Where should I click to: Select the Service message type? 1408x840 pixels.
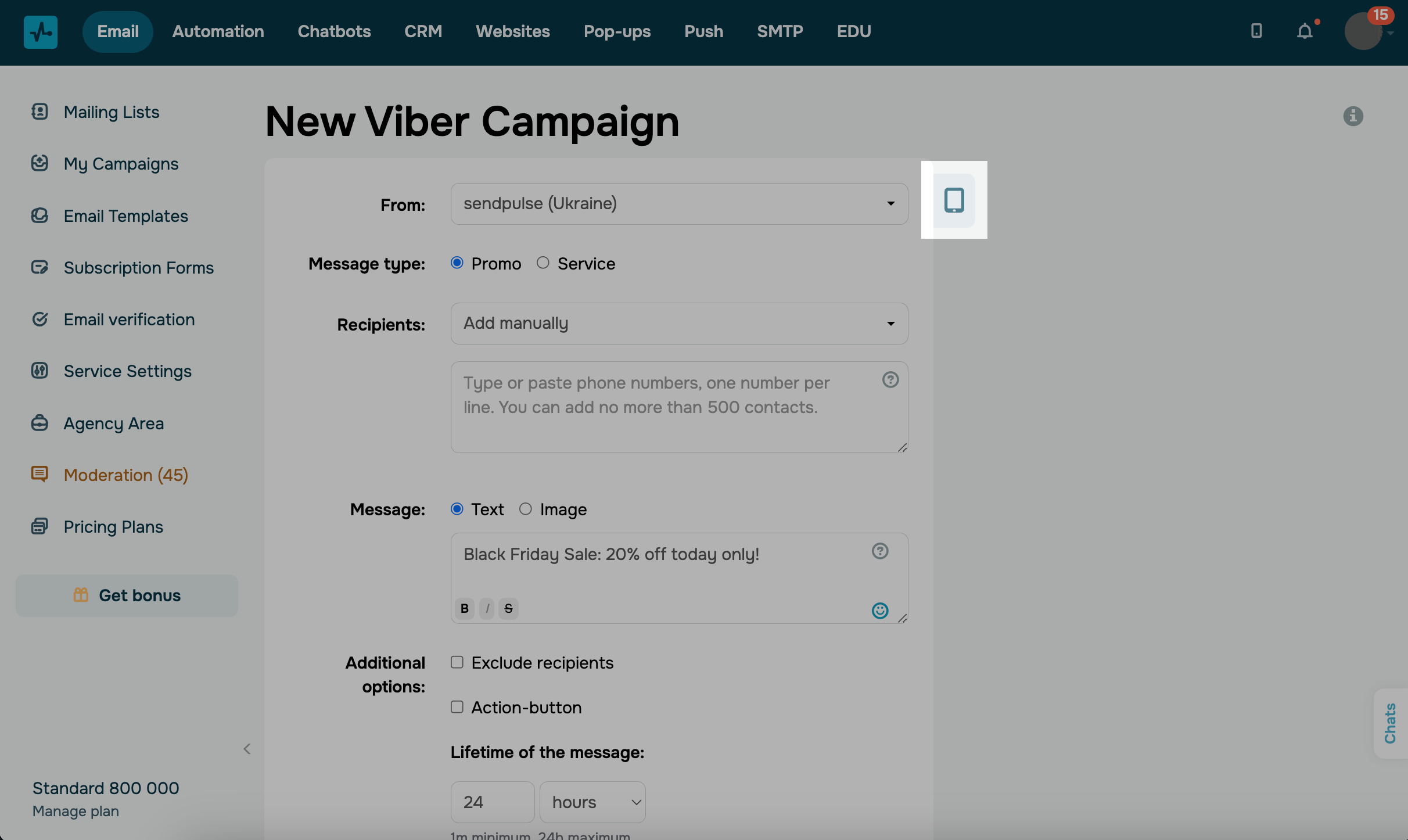tap(543, 263)
